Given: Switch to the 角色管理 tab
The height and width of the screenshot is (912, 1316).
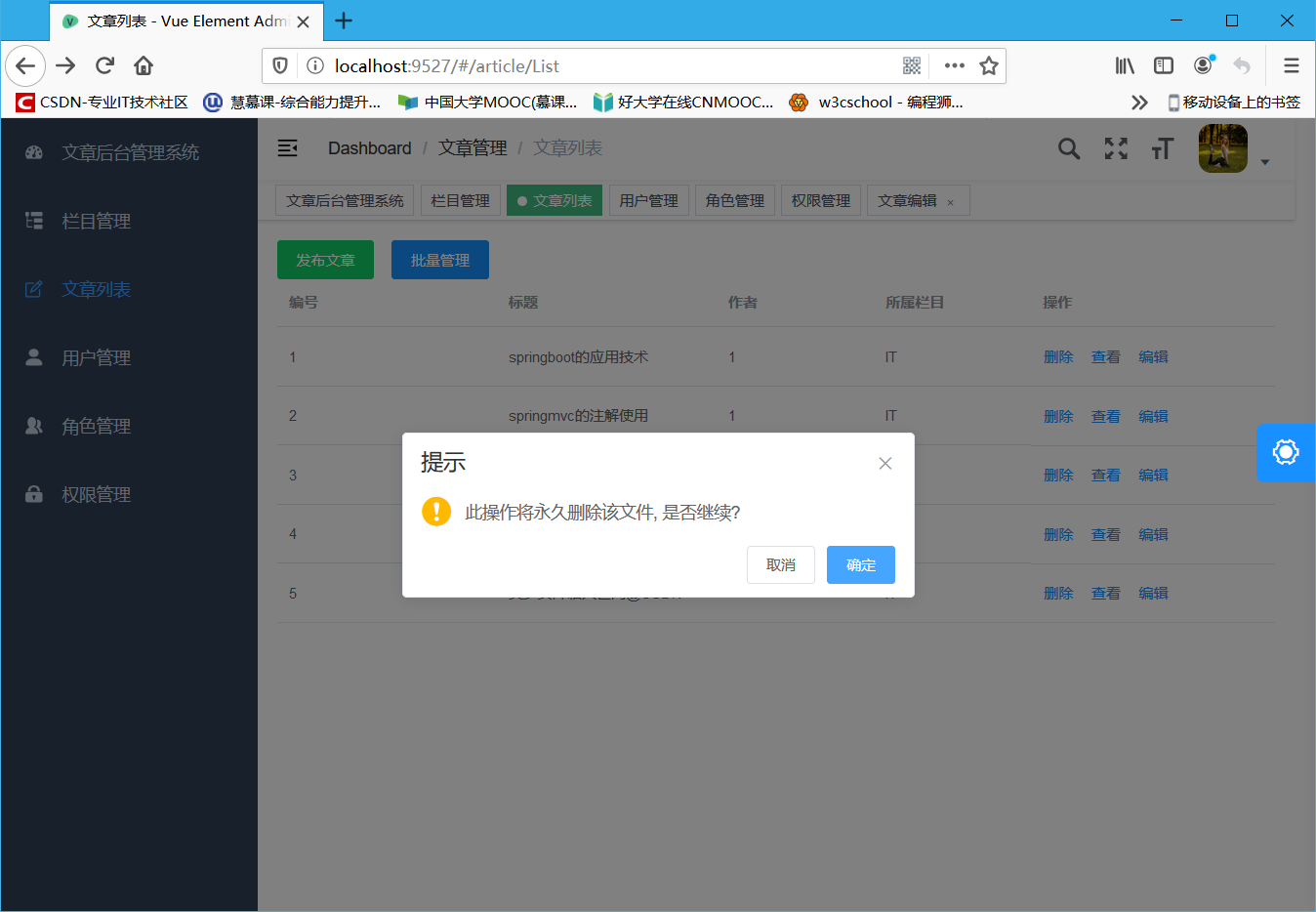Looking at the screenshot, I should tap(734, 200).
